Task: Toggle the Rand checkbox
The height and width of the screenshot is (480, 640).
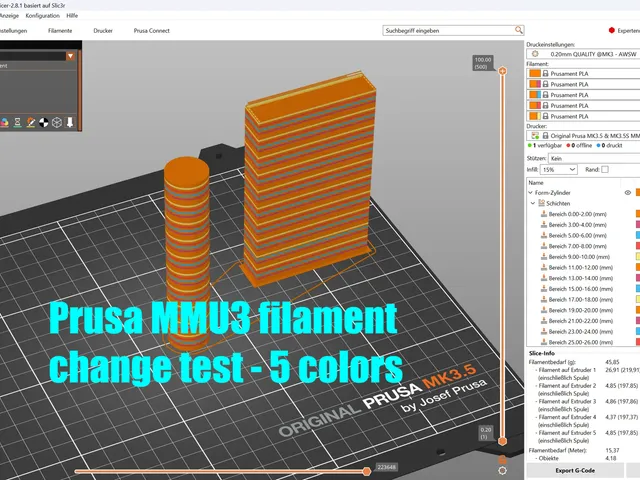Action: (605, 169)
